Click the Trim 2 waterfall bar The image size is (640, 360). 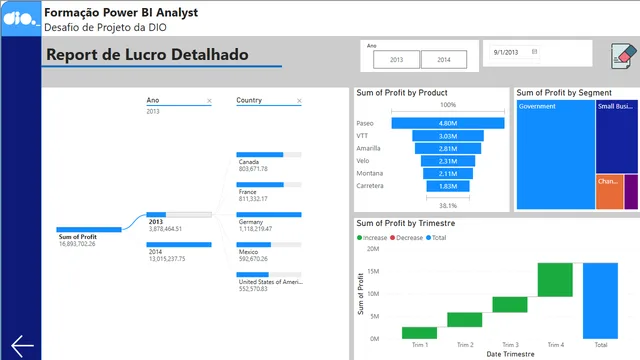click(464, 320)
